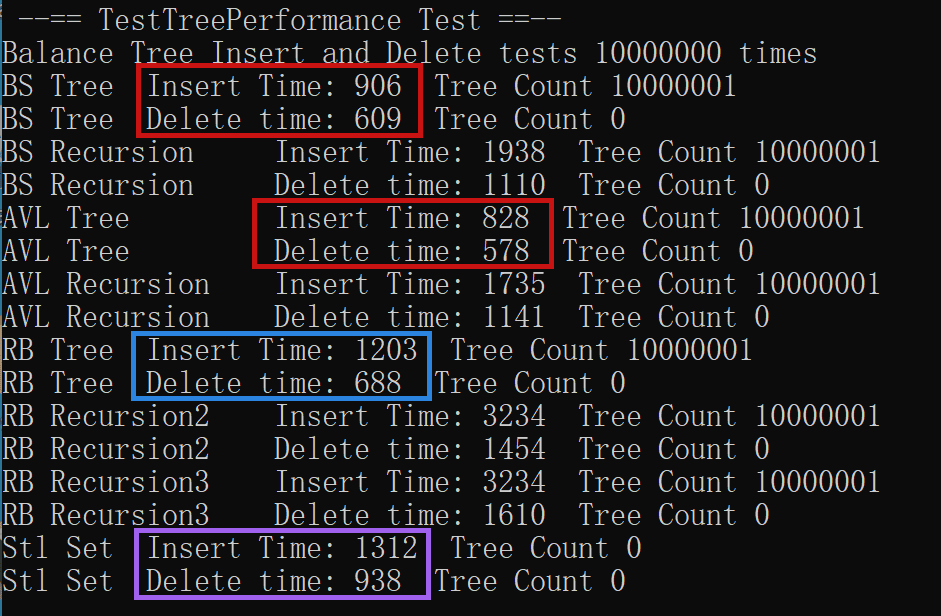Image resolution: width=941 pixels, height=616 pixels.
Task: Click "Tree Count 10000001" on AVL Tree row
Action: [x=713, y=218]
